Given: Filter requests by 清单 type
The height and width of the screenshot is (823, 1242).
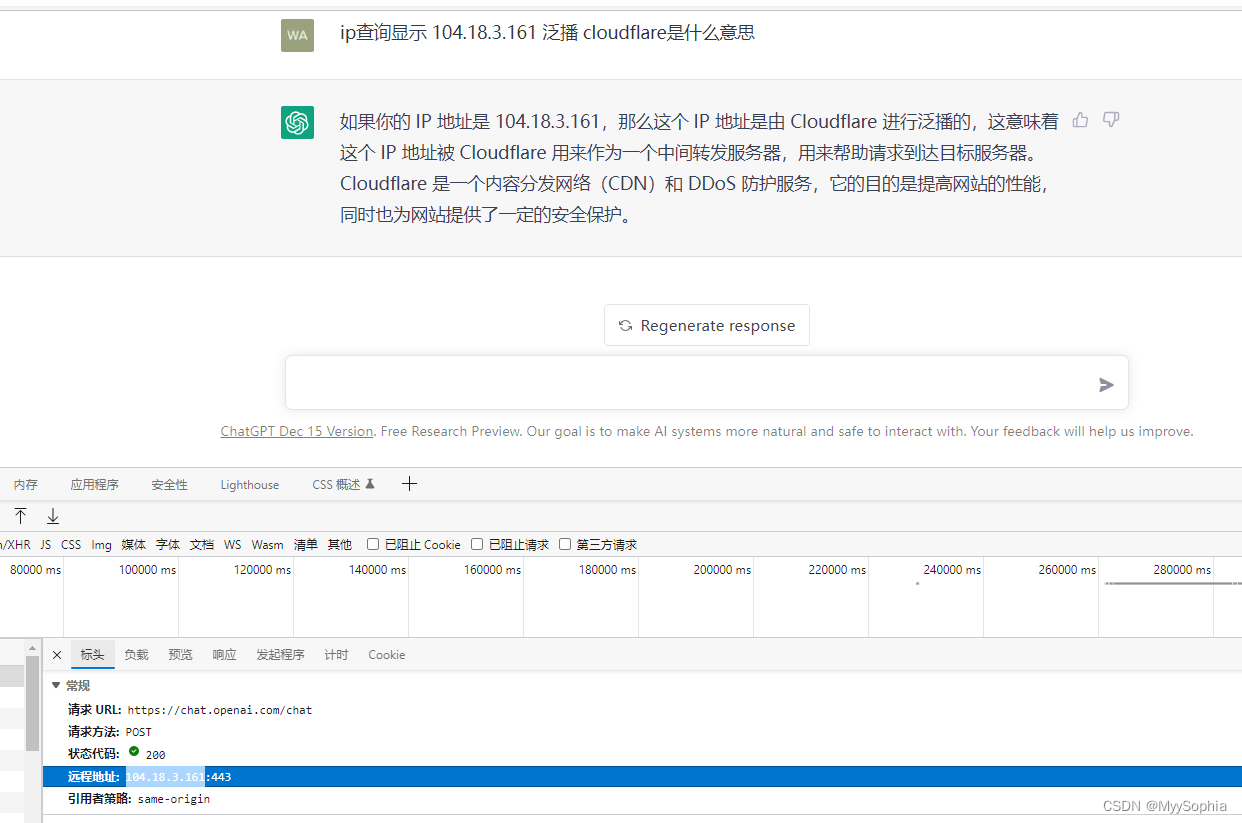Looking at the screenshot, I should 305,545.
